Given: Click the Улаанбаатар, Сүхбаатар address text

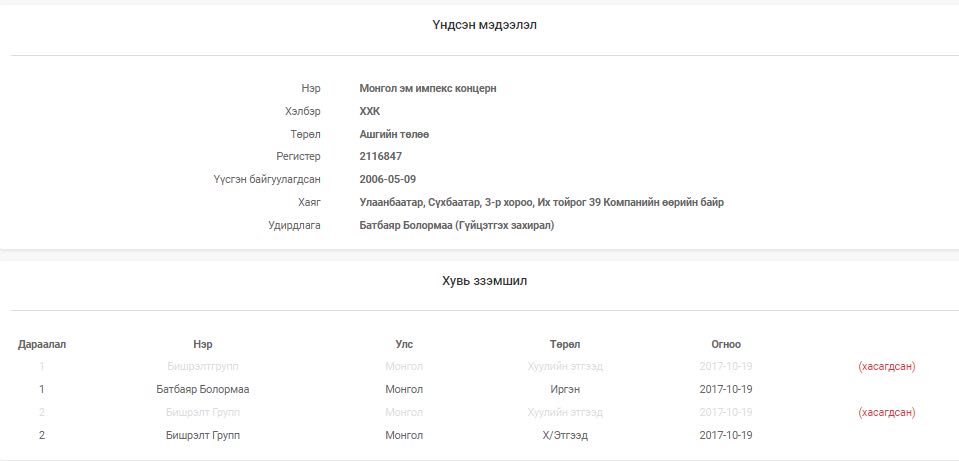Looking at the screenshot, I should pos(541,202).
